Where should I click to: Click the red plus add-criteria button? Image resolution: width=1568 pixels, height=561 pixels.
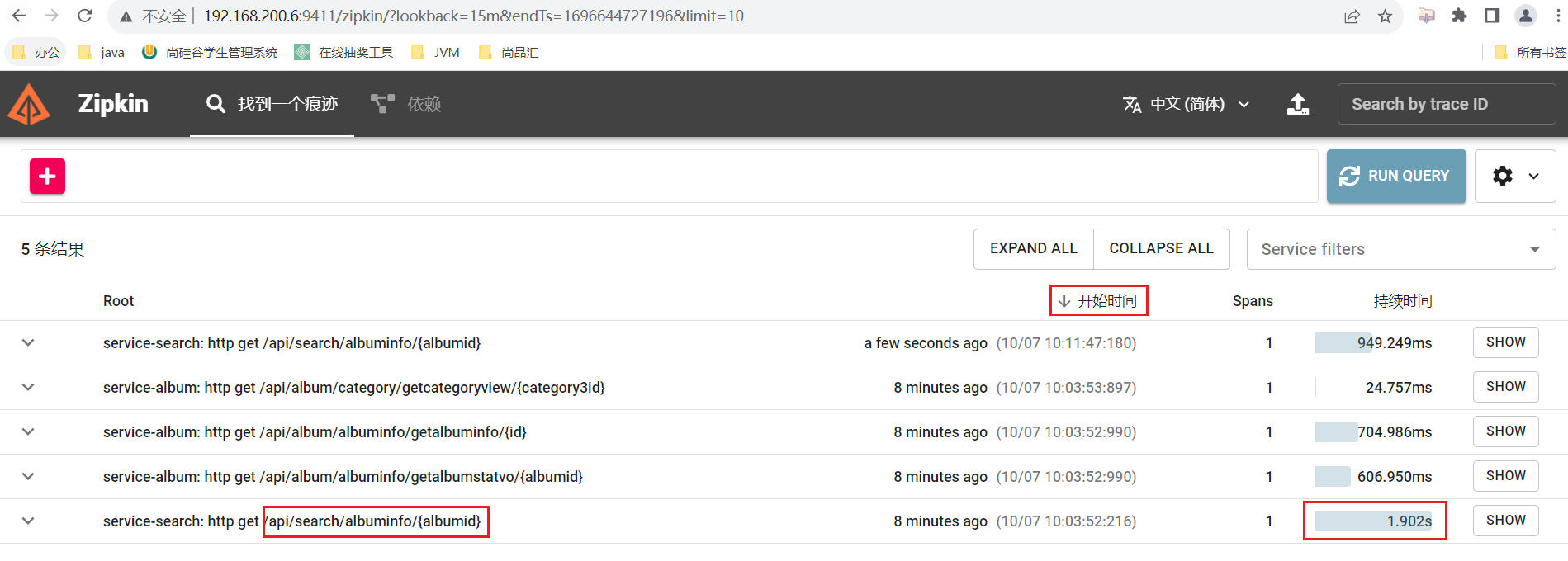(x=47, y=176)
